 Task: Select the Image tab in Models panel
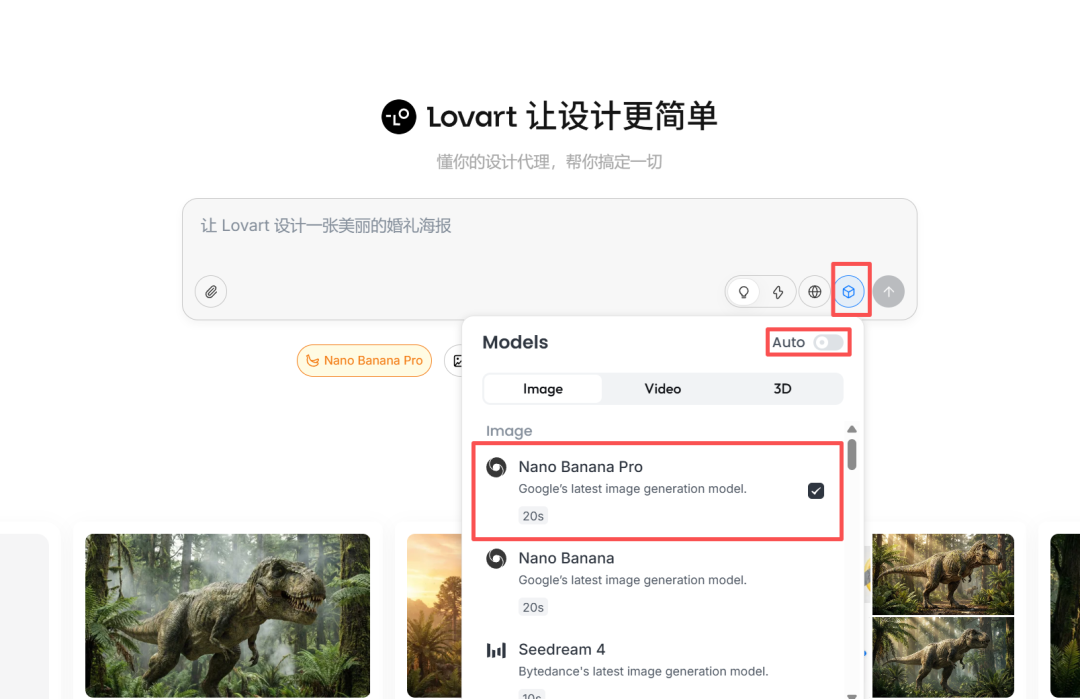pyautogui.click(x=543, y=389)
